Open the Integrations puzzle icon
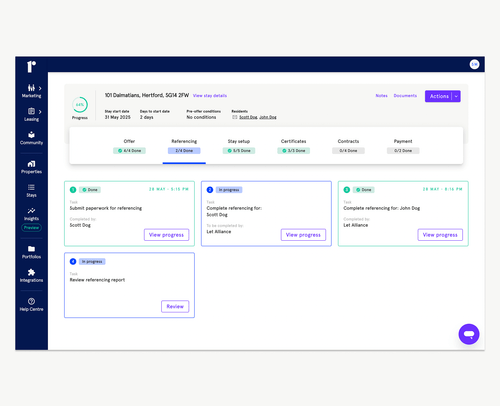Screen dimensions: 500x406 coord(31,272)
